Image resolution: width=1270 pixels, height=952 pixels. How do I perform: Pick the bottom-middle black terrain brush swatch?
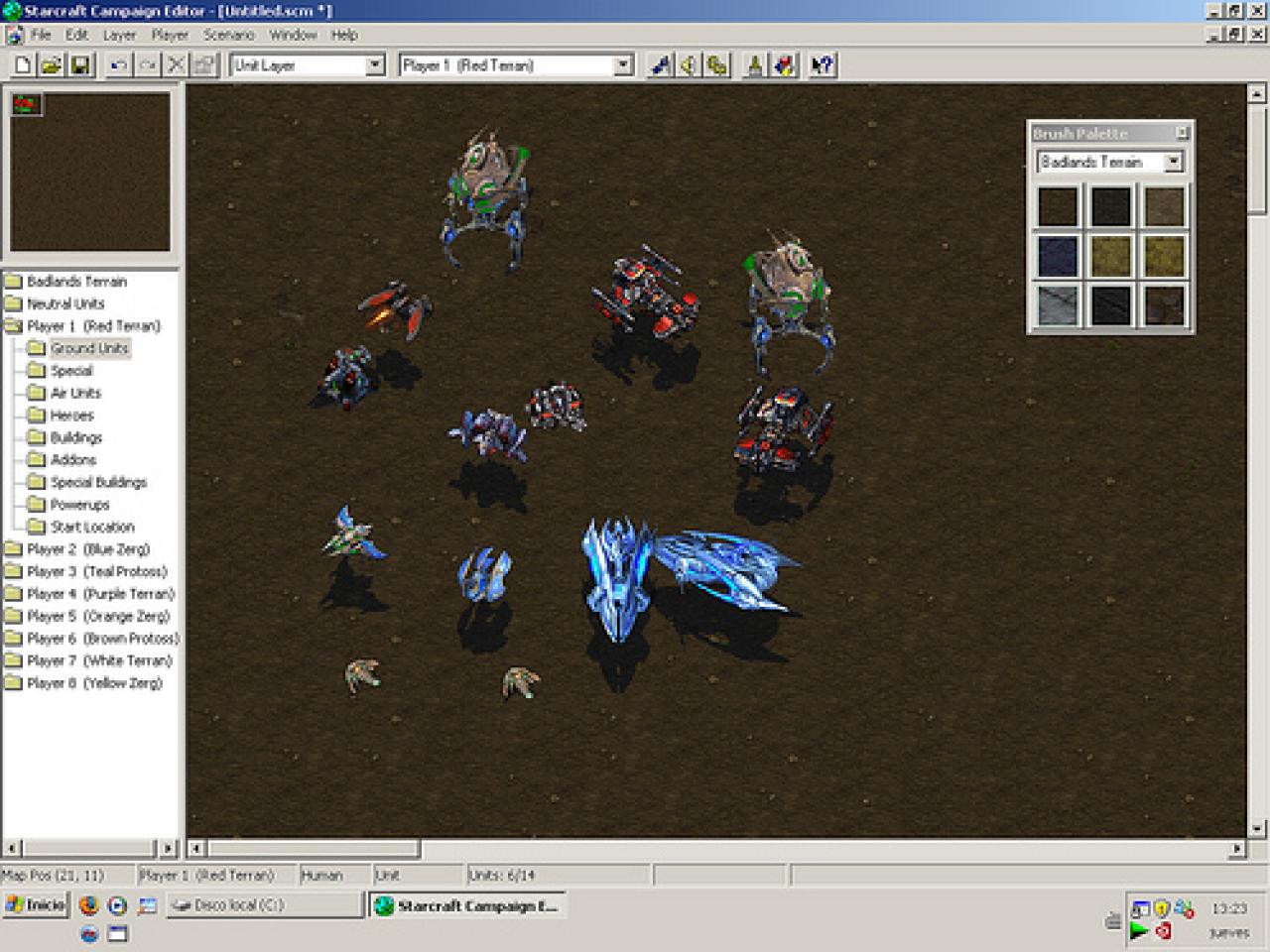click(x=1110, y=305)
